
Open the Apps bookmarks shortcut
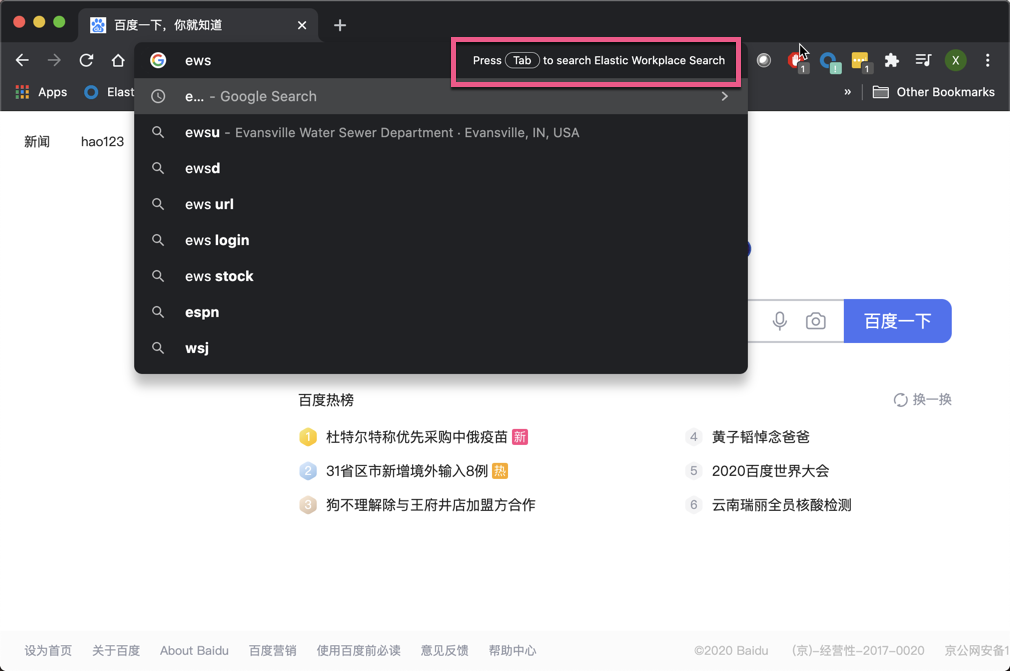click(x=41, y=92)
